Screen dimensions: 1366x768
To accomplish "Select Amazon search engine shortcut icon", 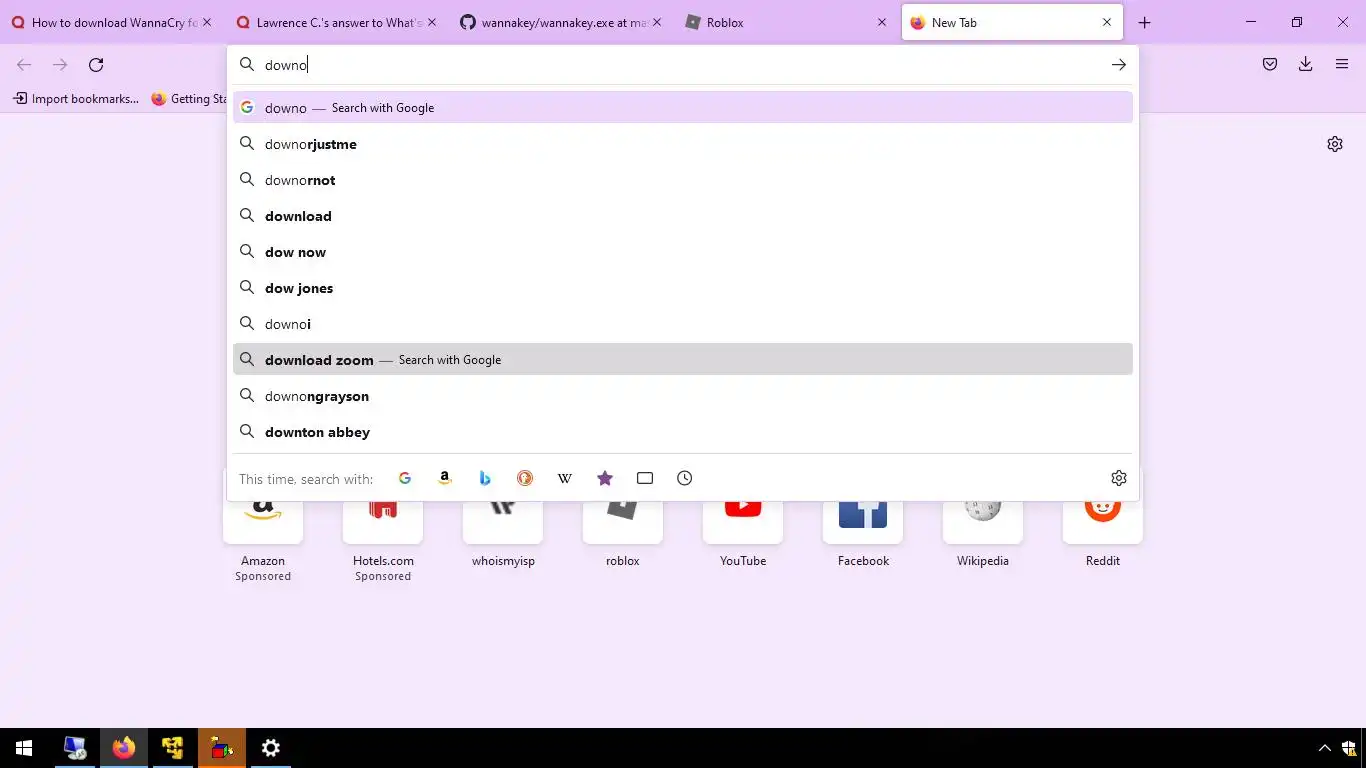I will point(445,478).
